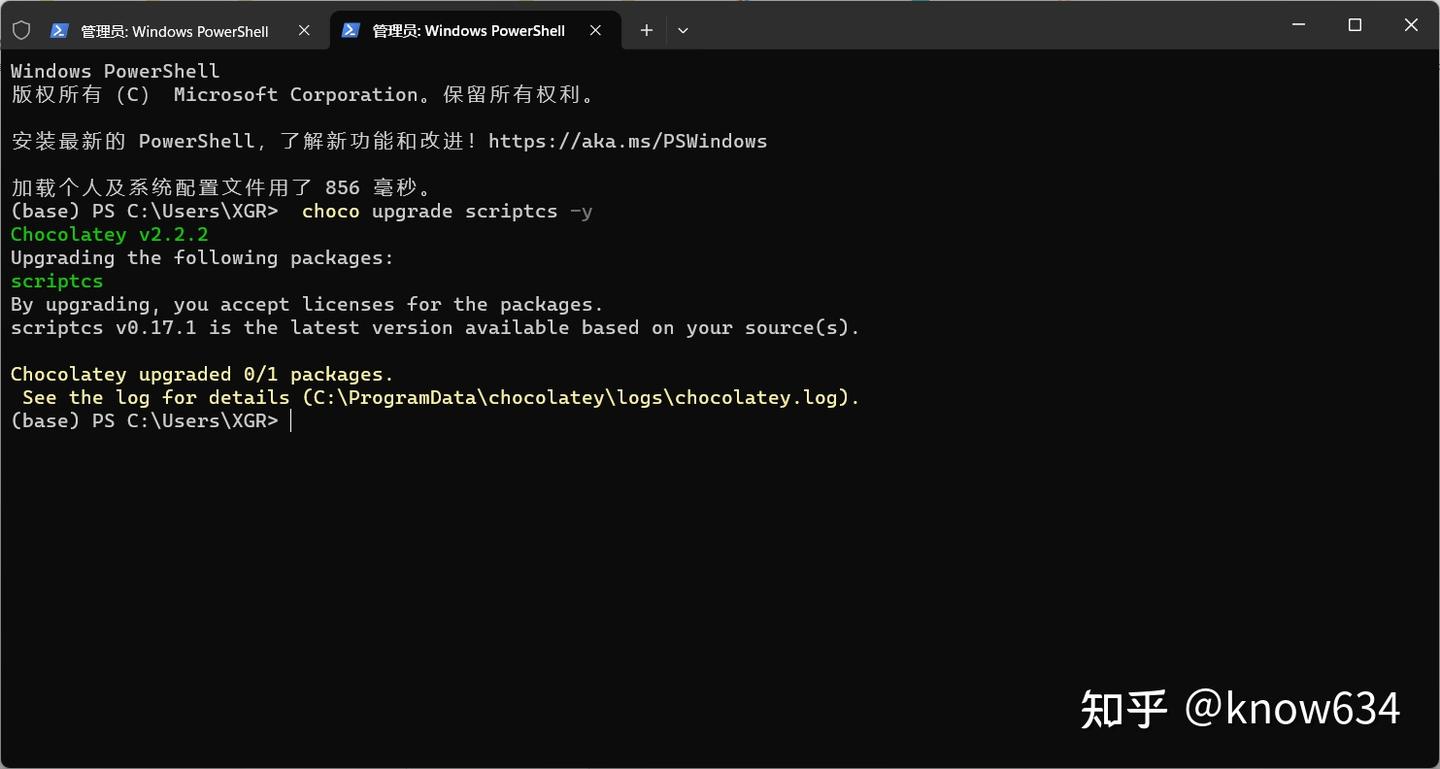The image size is (1440, 769).
Task: Click the PowerShell icon on the active tab
Action: coord(350,30)
